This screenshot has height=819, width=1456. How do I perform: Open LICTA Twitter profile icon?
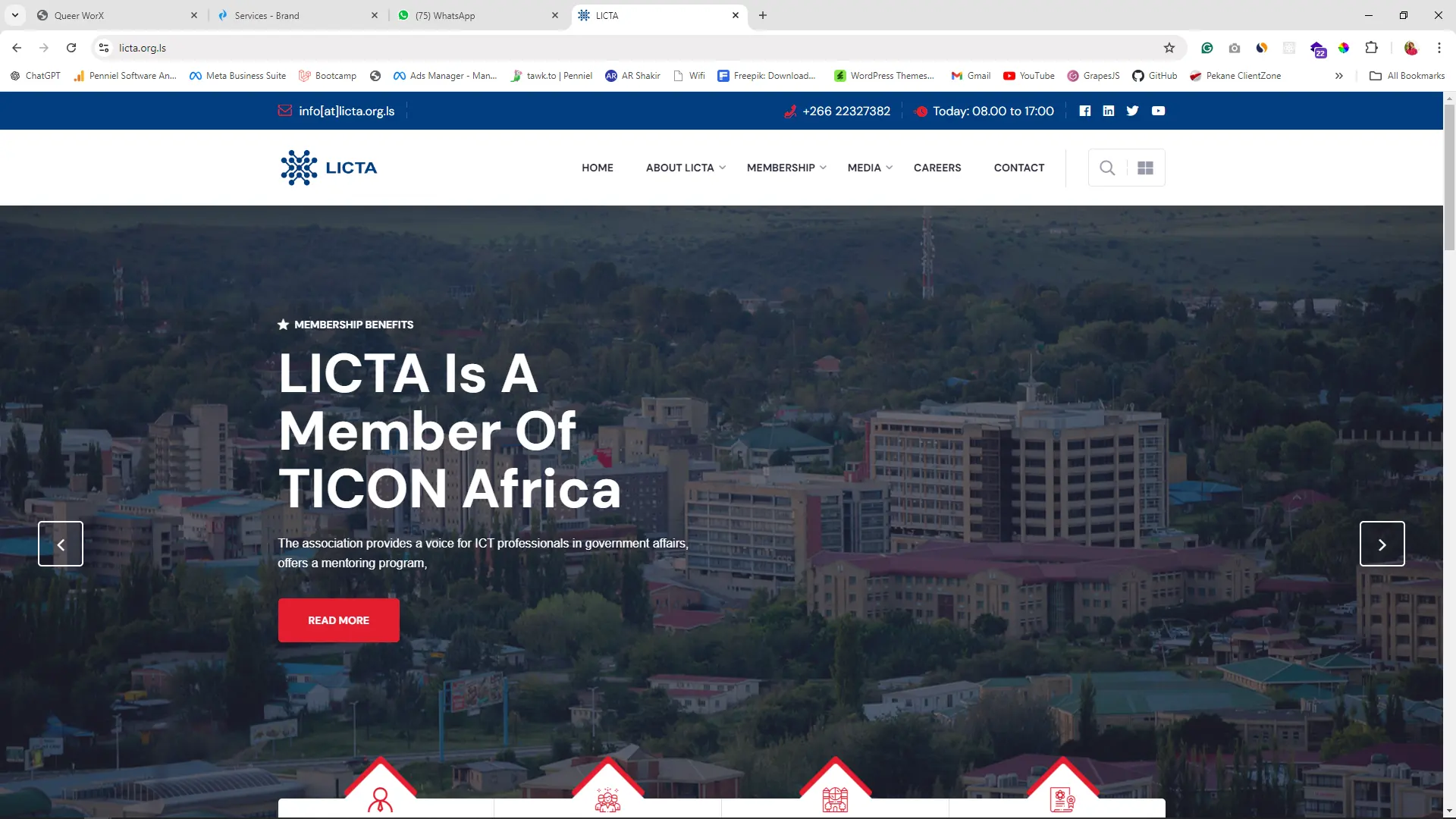[x=1133, y=111]
